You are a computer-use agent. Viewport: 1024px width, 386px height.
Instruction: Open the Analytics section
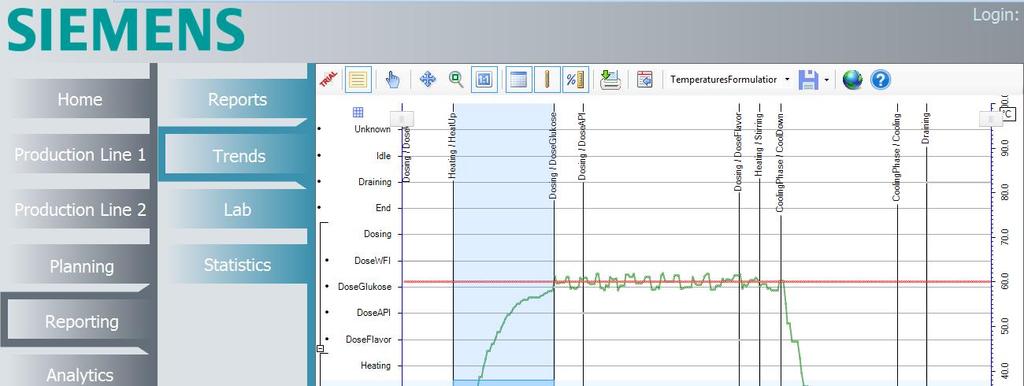[80, 375]
